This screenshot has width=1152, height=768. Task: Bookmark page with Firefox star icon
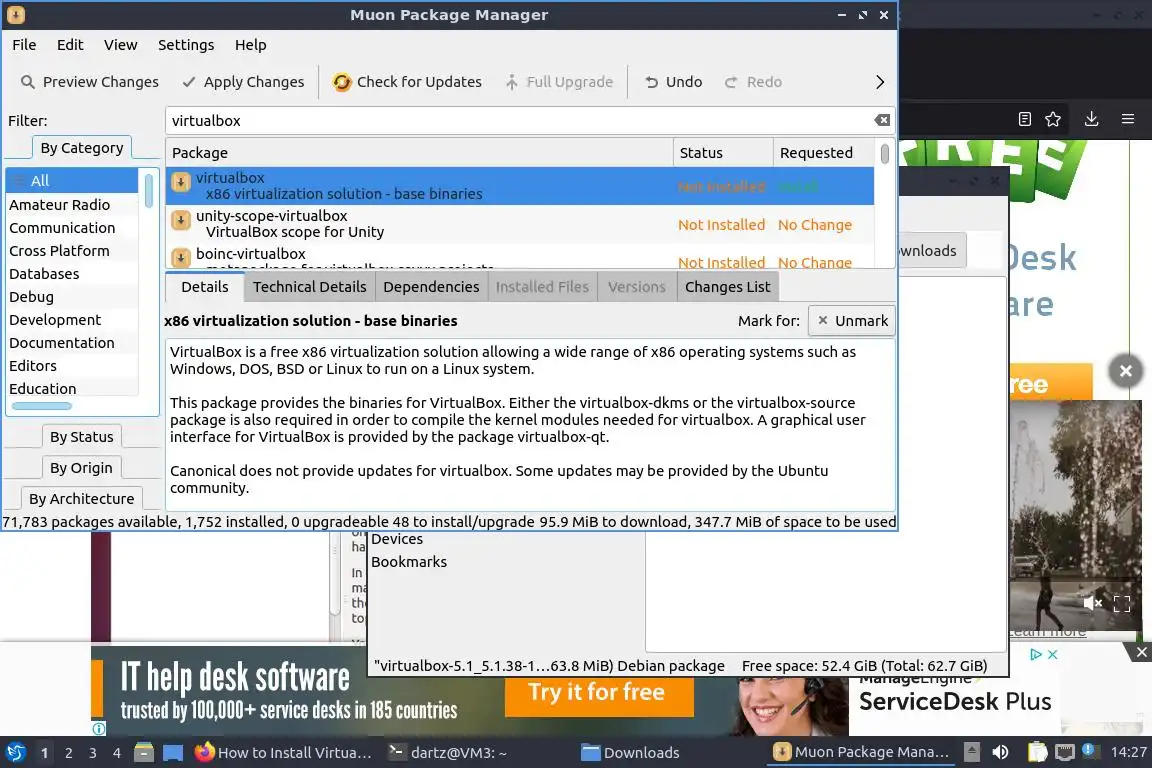coord(1053,119)
